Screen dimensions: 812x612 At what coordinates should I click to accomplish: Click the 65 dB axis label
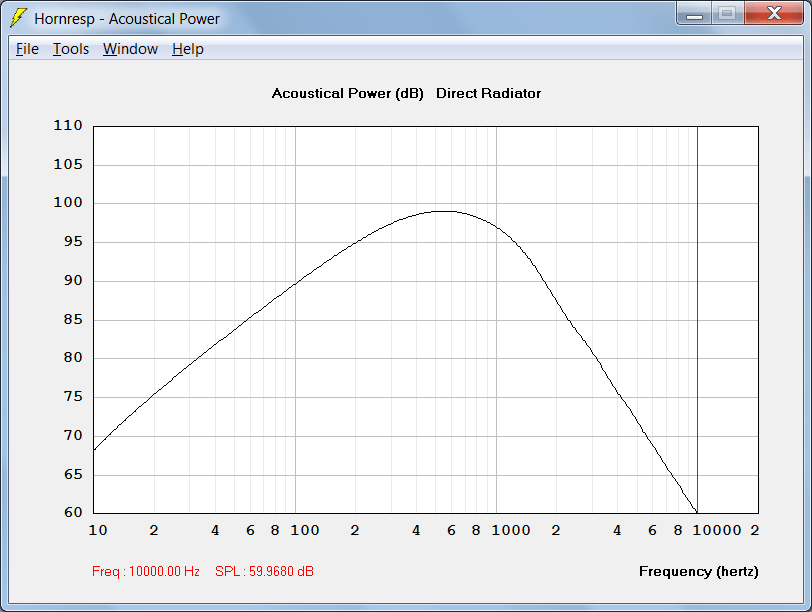point(73,474)
